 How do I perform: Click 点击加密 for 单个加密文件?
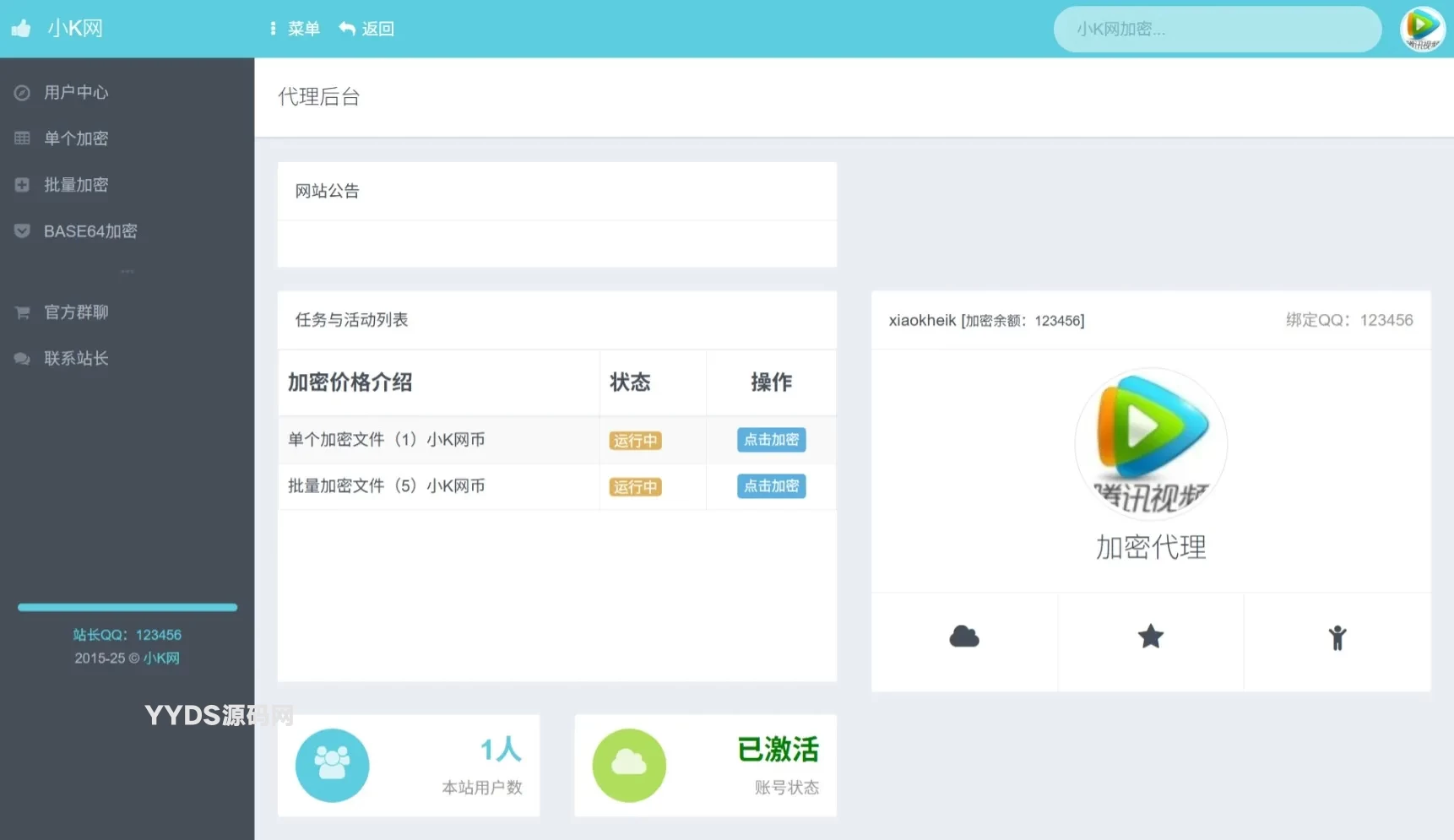(x=770, y=440)
